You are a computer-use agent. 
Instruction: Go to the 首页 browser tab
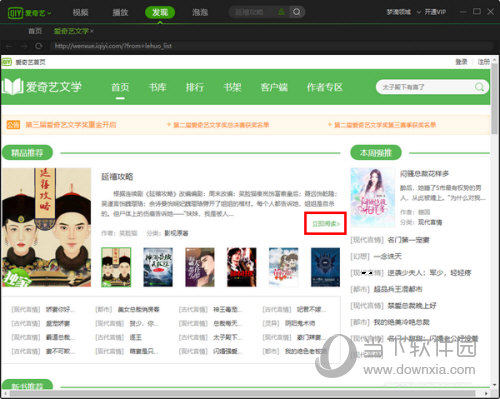[35, 31]
